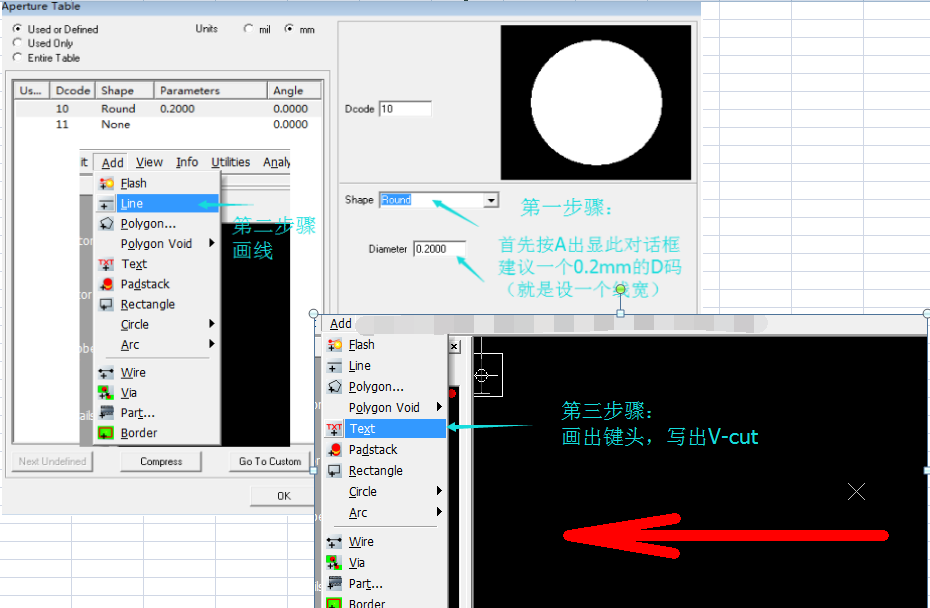Select the Dcode 10 Round table row

click(x=160, y=109)
